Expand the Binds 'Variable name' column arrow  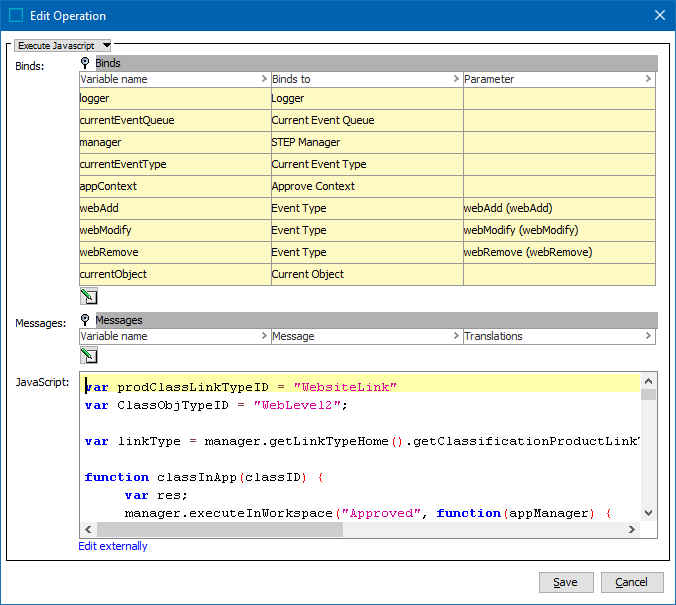coord(263,80)
